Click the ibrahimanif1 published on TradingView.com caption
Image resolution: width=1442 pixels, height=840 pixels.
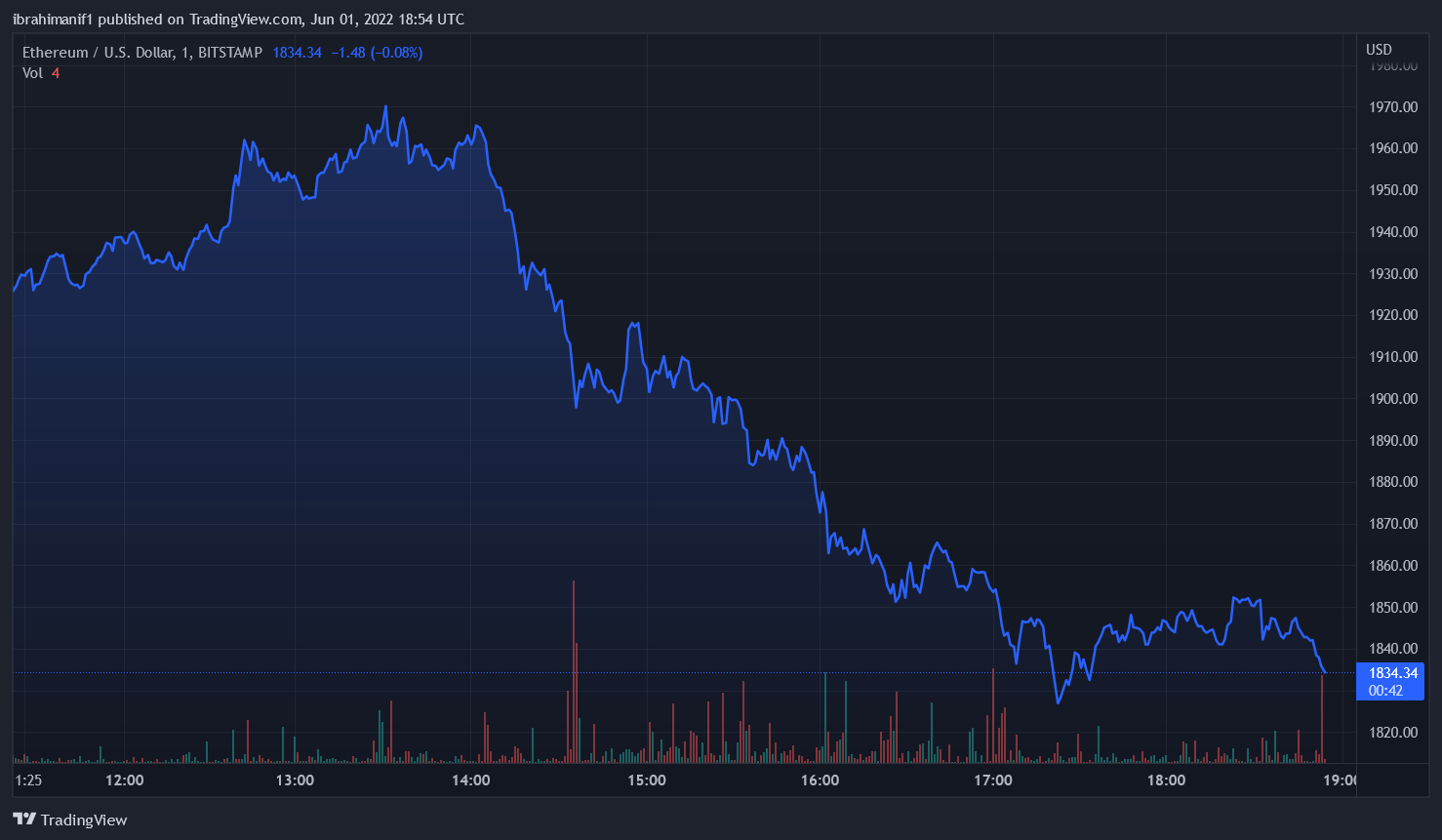pyautogui.click(x=238, y=20)
